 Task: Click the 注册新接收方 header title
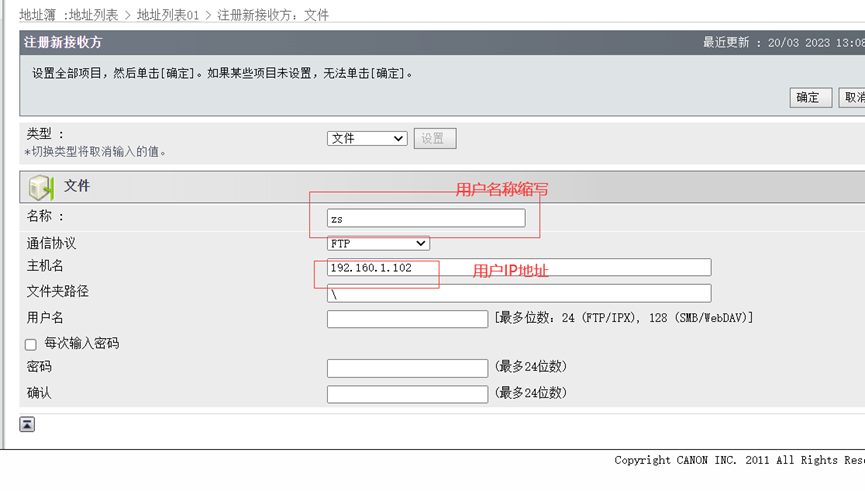coord(63,43)
